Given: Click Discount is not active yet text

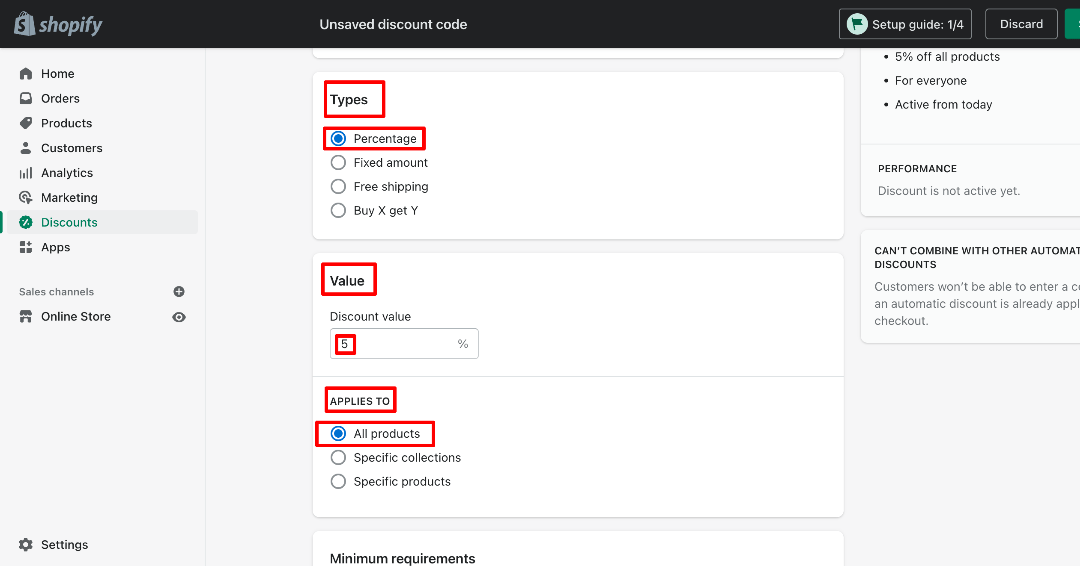Looking at the screenshot, I should 949,191.
